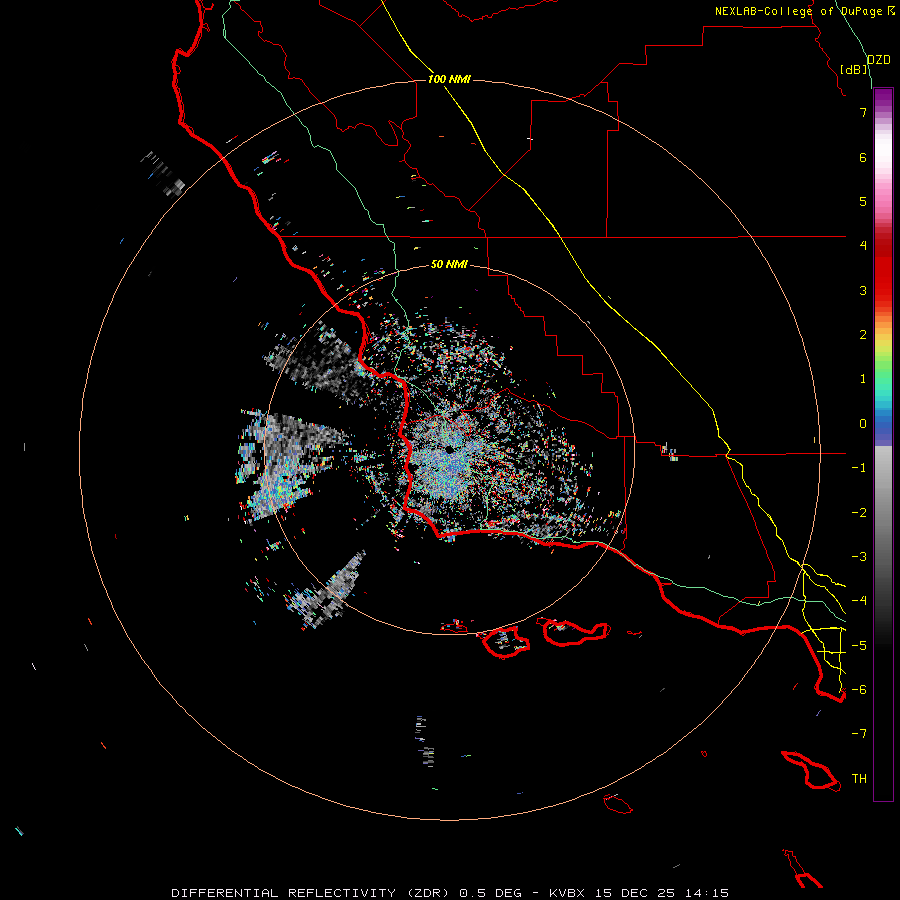Click the -1 value on the color scale
Viewport: 900px width, 900px height.
point(859,468)
